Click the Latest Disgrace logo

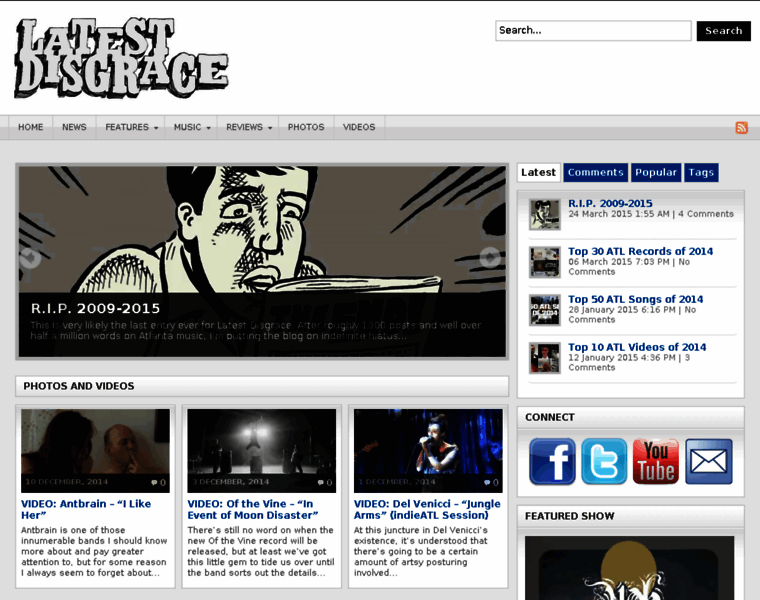coord(120,58)
